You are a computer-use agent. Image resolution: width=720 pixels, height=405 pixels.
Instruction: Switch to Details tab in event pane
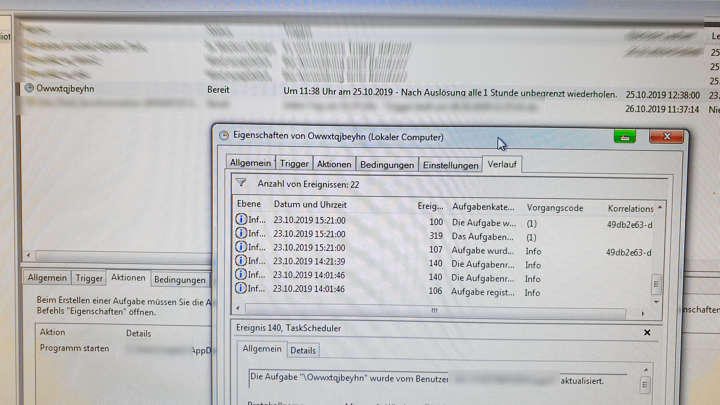(303, 350)
